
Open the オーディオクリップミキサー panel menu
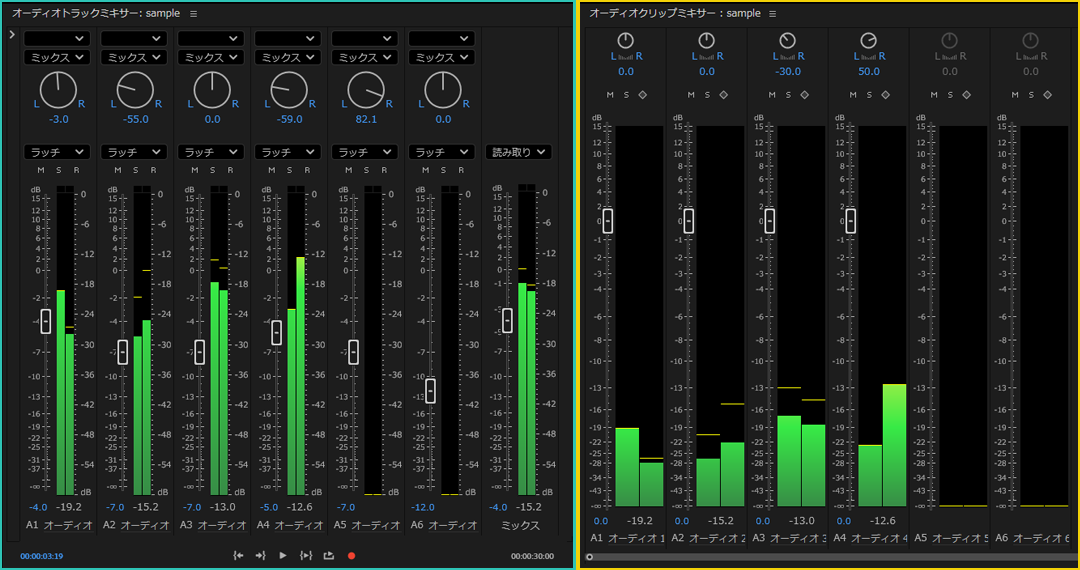click(x=772, y=14)
